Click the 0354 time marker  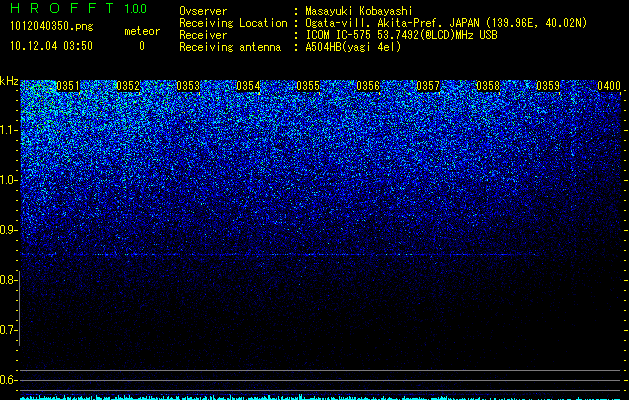click(248, 86)
